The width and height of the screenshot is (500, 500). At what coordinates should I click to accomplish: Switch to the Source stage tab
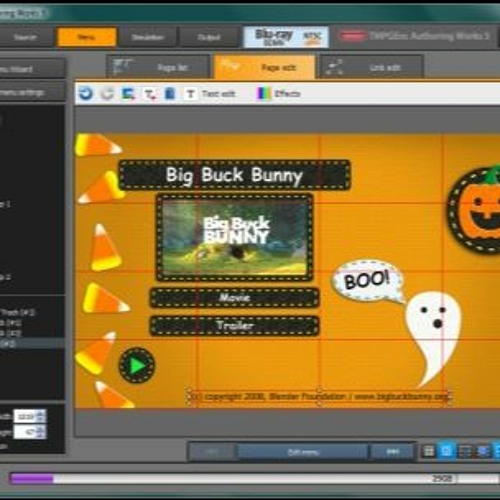(x=25, y=37)
